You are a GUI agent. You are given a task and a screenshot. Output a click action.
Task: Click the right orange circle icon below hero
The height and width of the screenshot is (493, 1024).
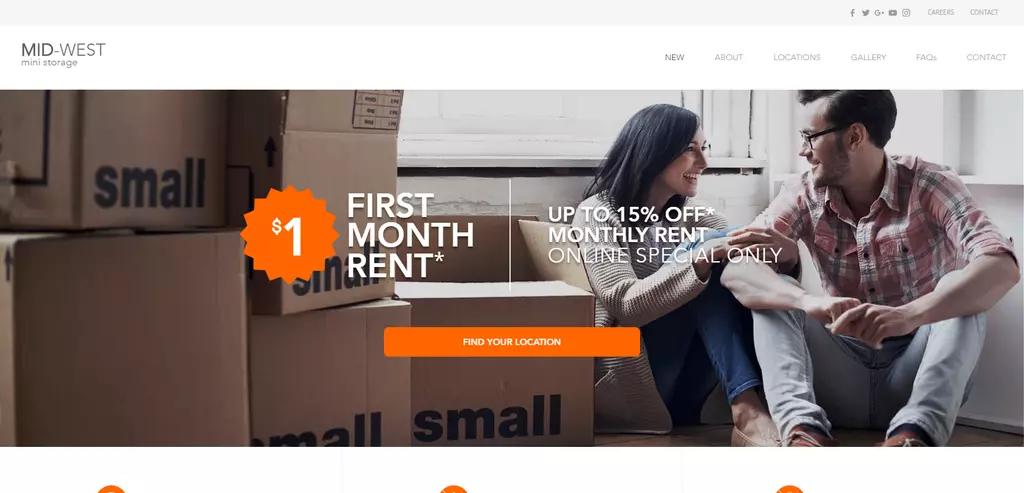(790, 489)
